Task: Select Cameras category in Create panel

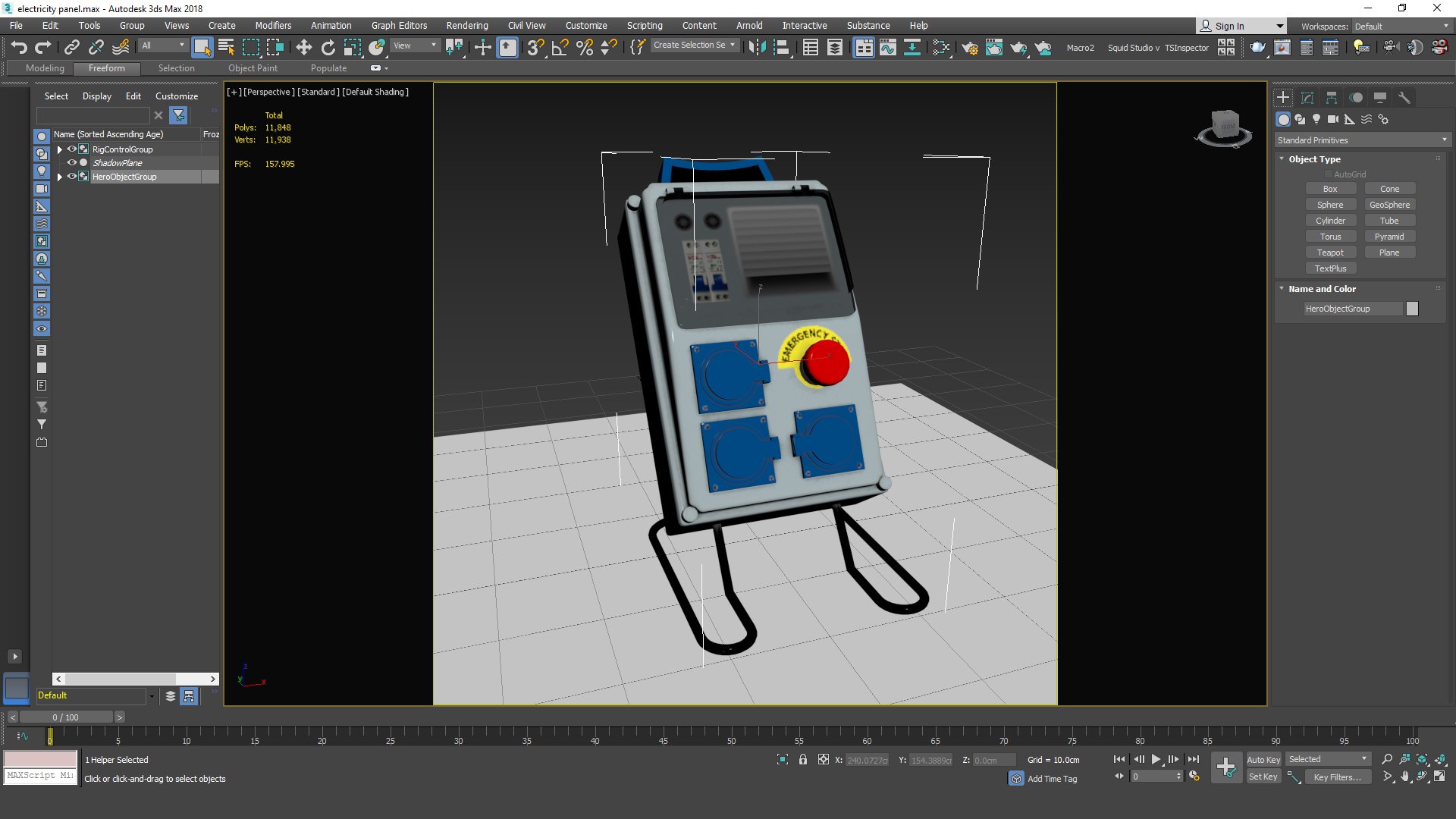Action: point(1333,119)
